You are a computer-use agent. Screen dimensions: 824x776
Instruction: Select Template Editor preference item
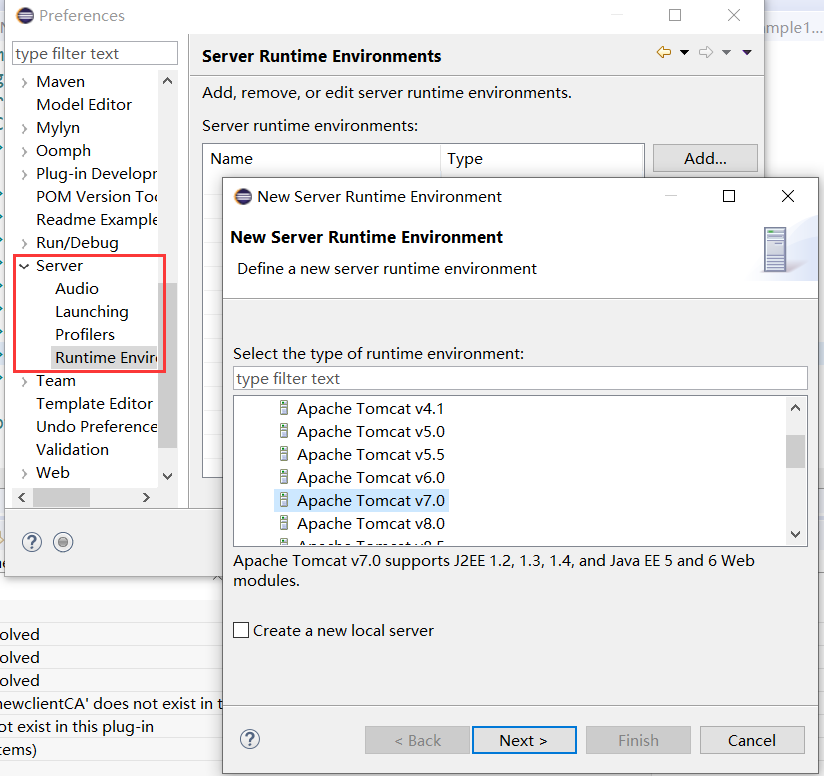pos(95,403)
